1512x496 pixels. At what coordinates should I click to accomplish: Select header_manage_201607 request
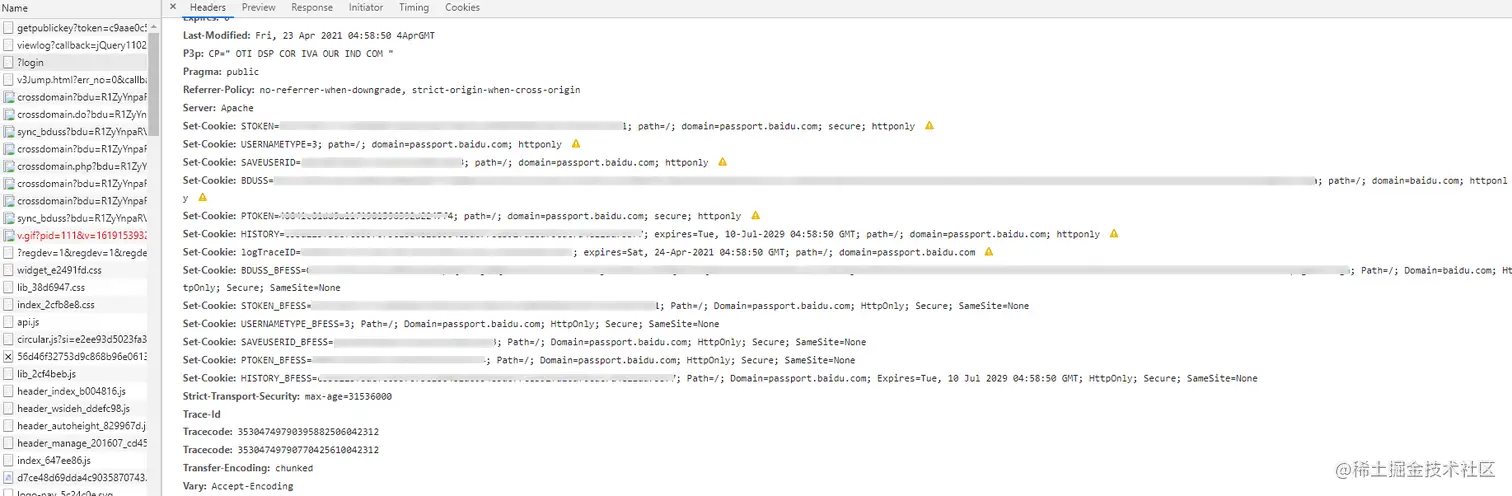74,443
